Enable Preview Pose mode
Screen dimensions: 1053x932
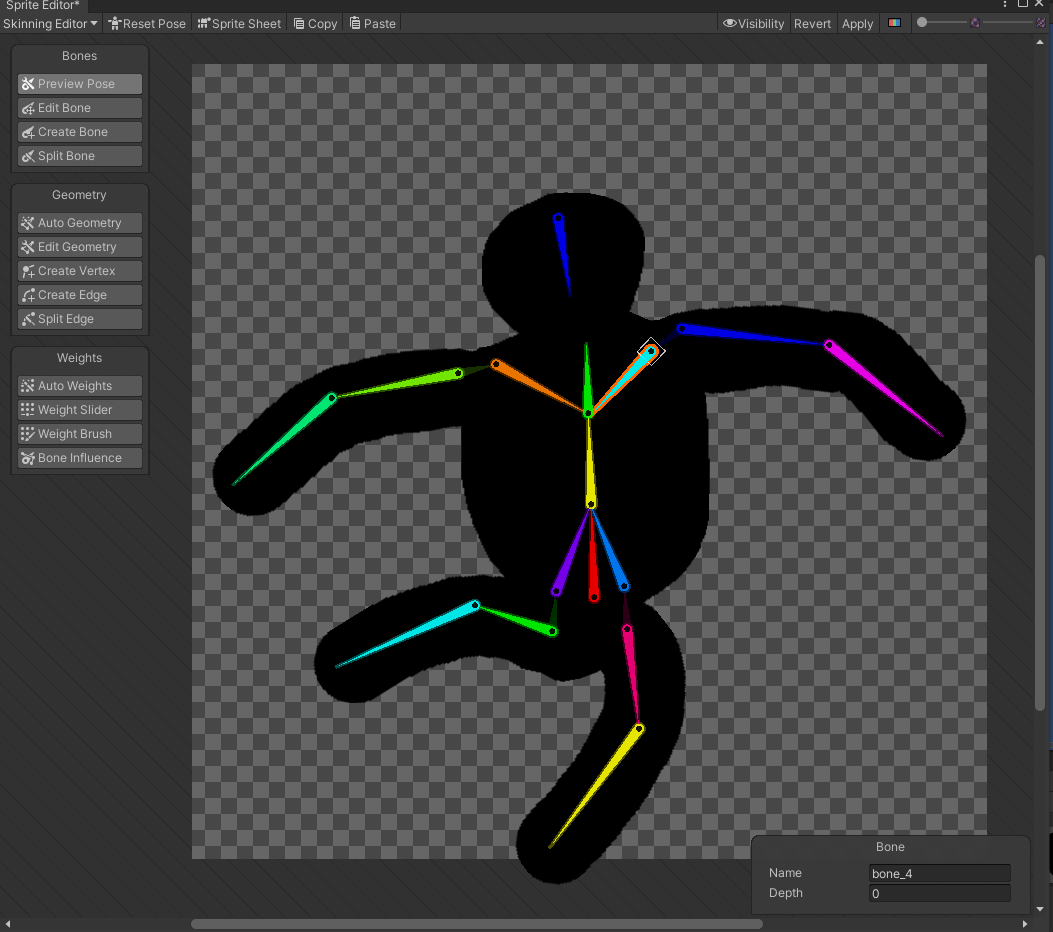tap(79, 83)
